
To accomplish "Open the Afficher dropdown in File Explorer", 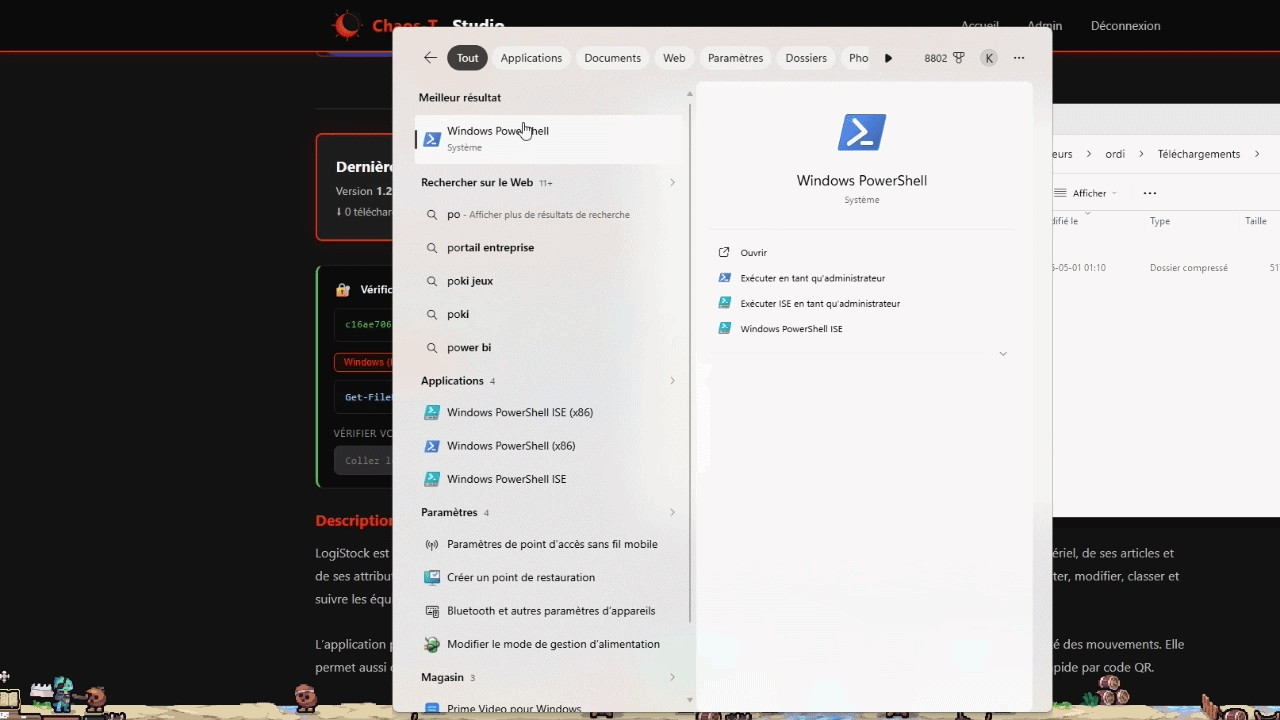I will click(x=1086, y=193).
